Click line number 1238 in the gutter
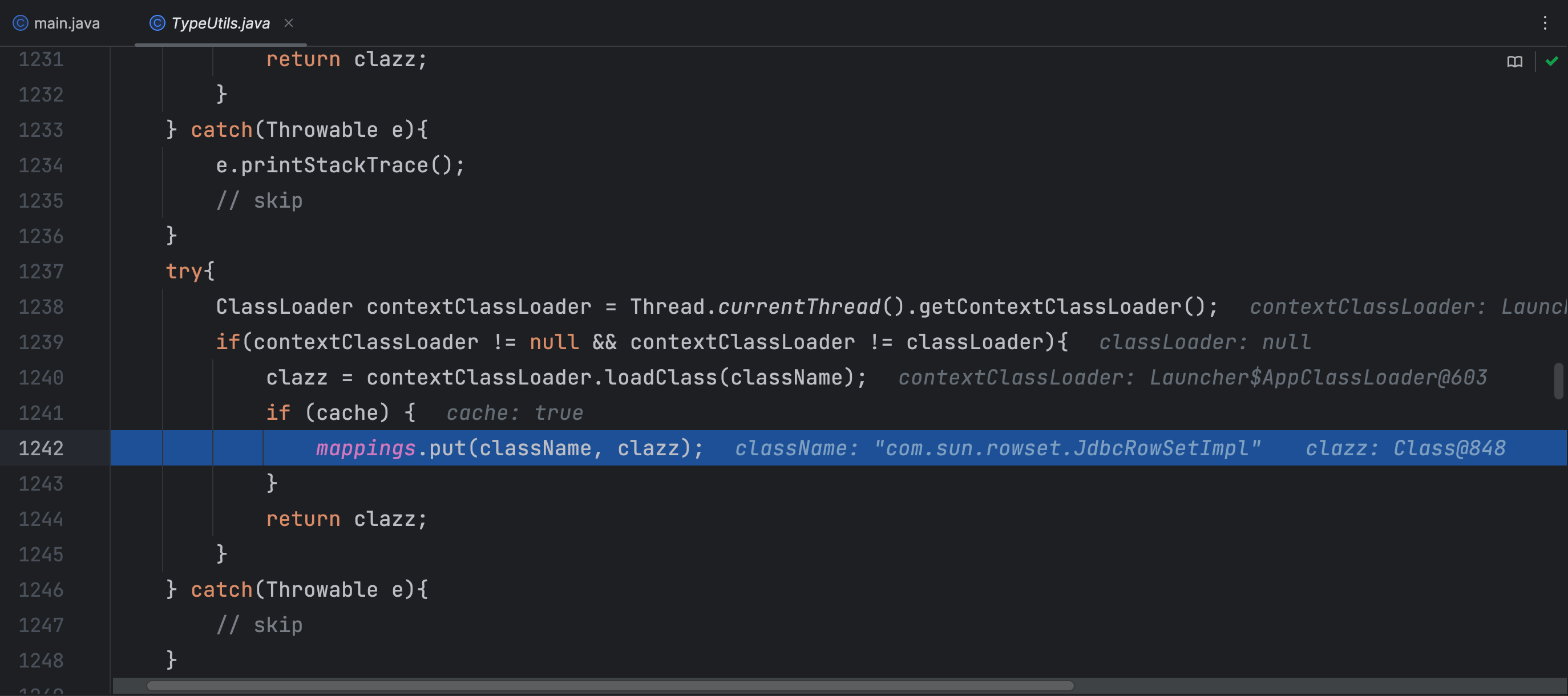The height and width of the screenshot is (696, 1568). pos(41,306)
